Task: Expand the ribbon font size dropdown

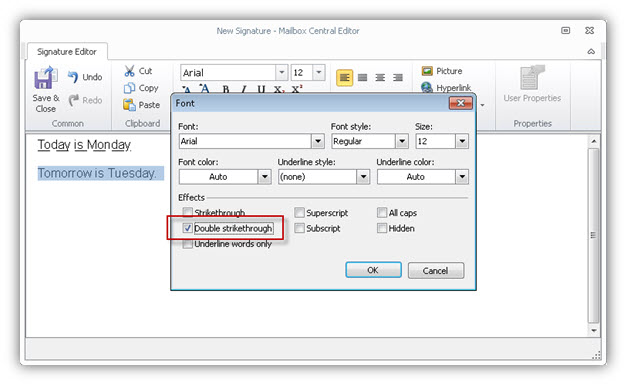Action: (x=319, y=72)
